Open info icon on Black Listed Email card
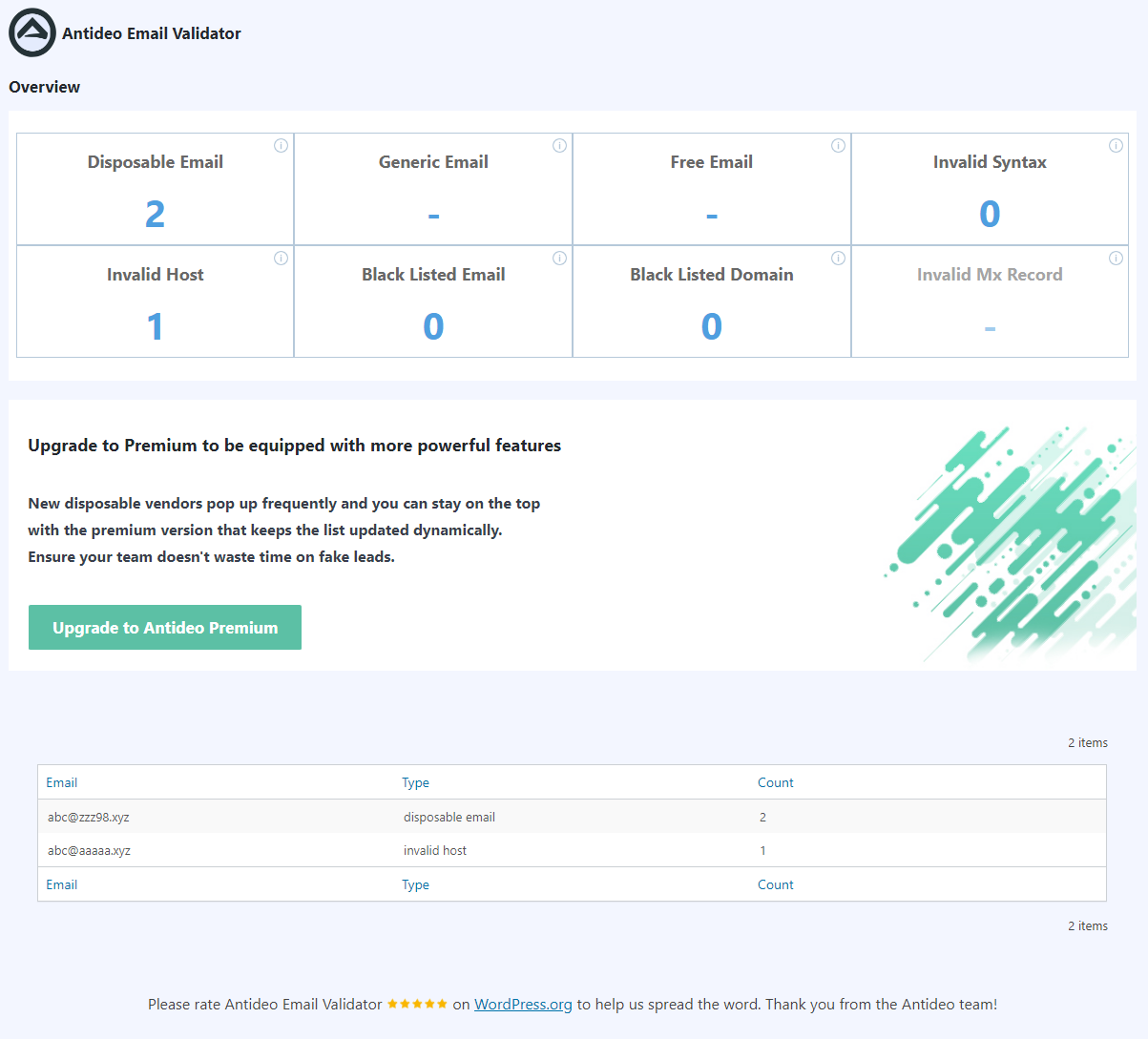1148x1039 pixels. point(559,259)
